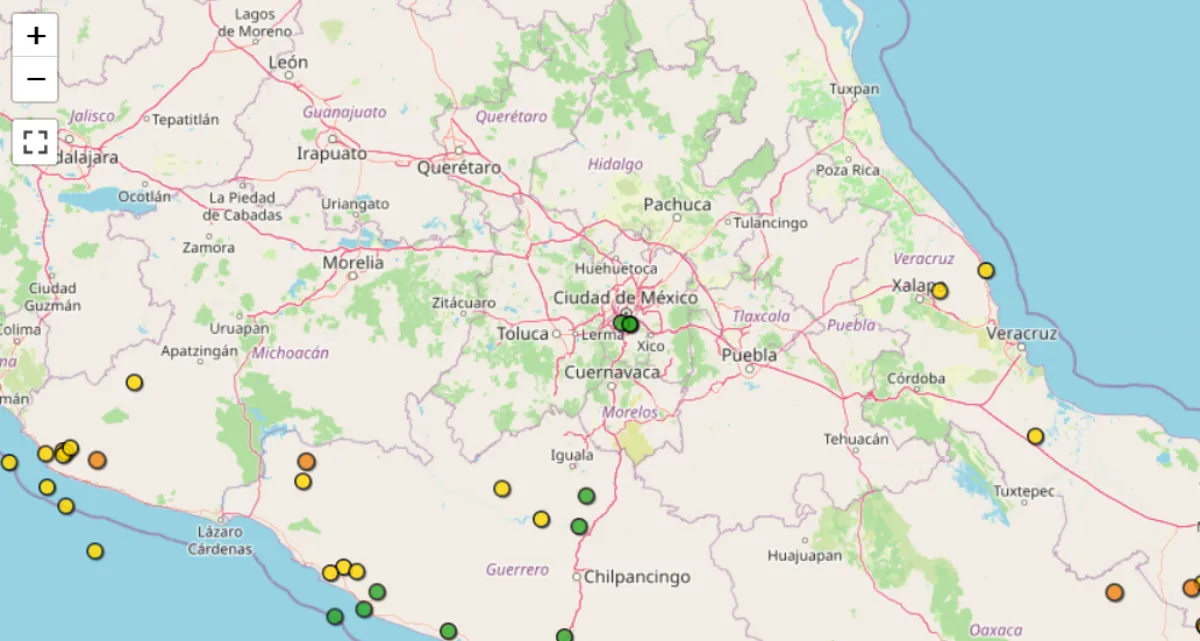
Task: Click the yellow marker off Lázaro Cárdenas coast
Action: coord(93,551)
